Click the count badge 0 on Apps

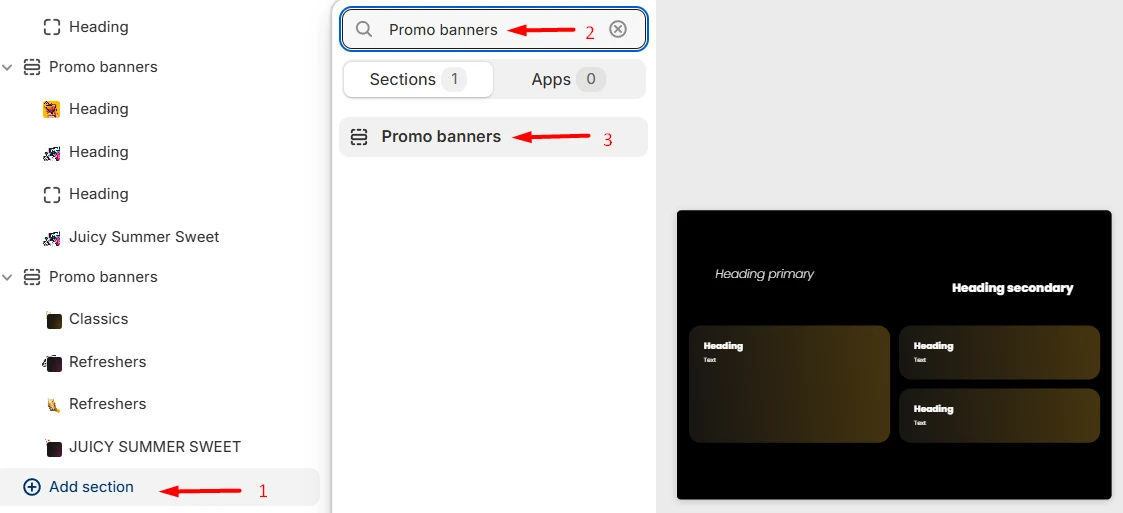click(x=591, y=80)
